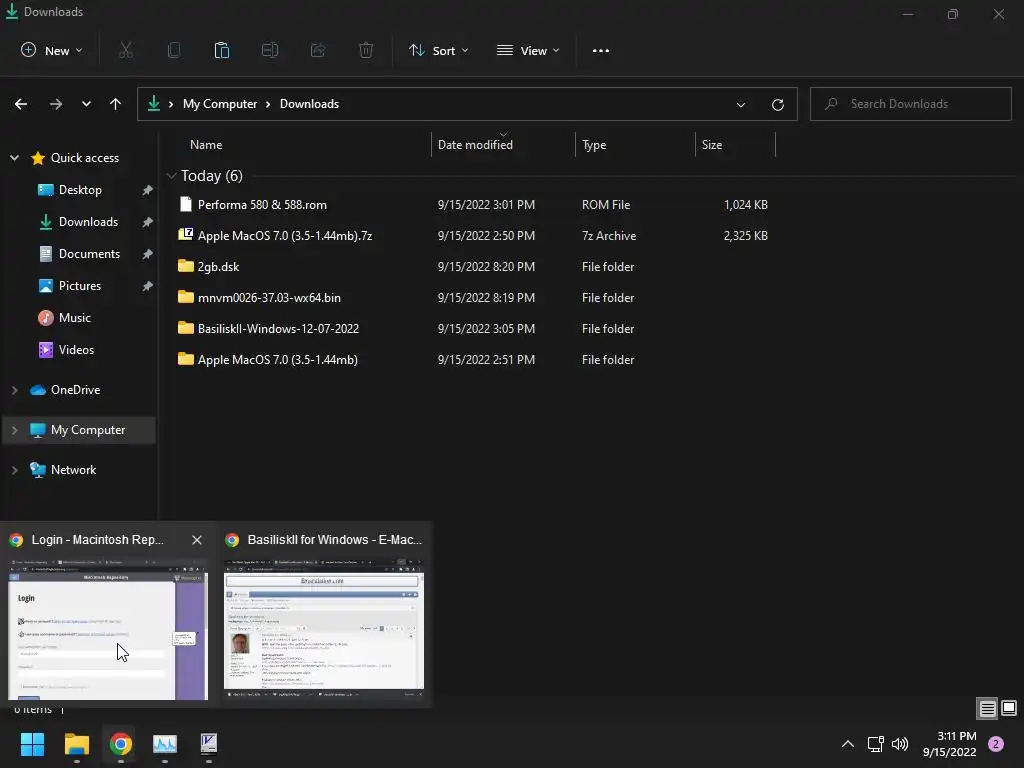Click the Performa 580 & 588.rom file icon
The image size is (1024, 768).
[x=185, y=204]
